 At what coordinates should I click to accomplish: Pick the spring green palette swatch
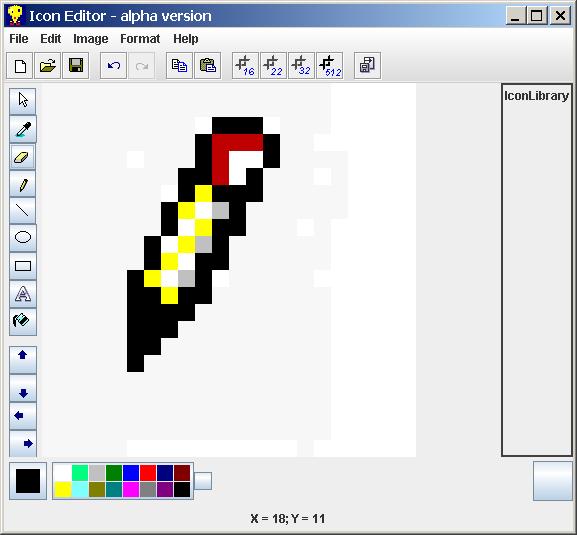[x=80, y=473]
